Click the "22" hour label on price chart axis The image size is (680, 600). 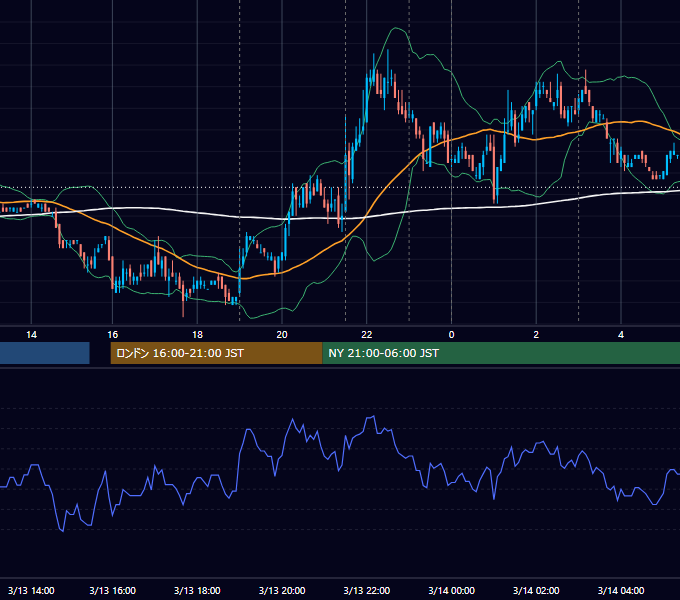pos(367,335)
